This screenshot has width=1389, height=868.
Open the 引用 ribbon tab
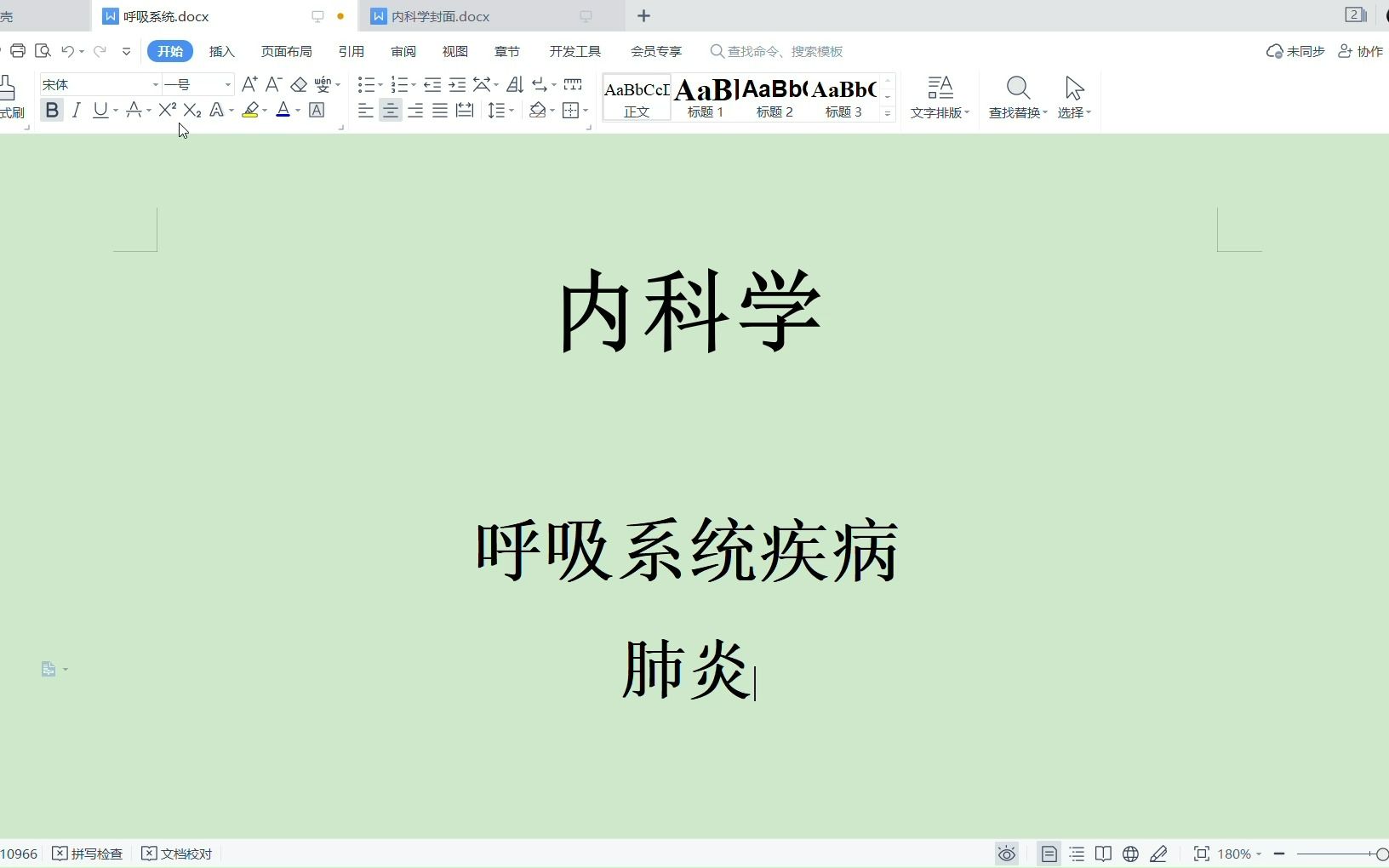(352, 52)
